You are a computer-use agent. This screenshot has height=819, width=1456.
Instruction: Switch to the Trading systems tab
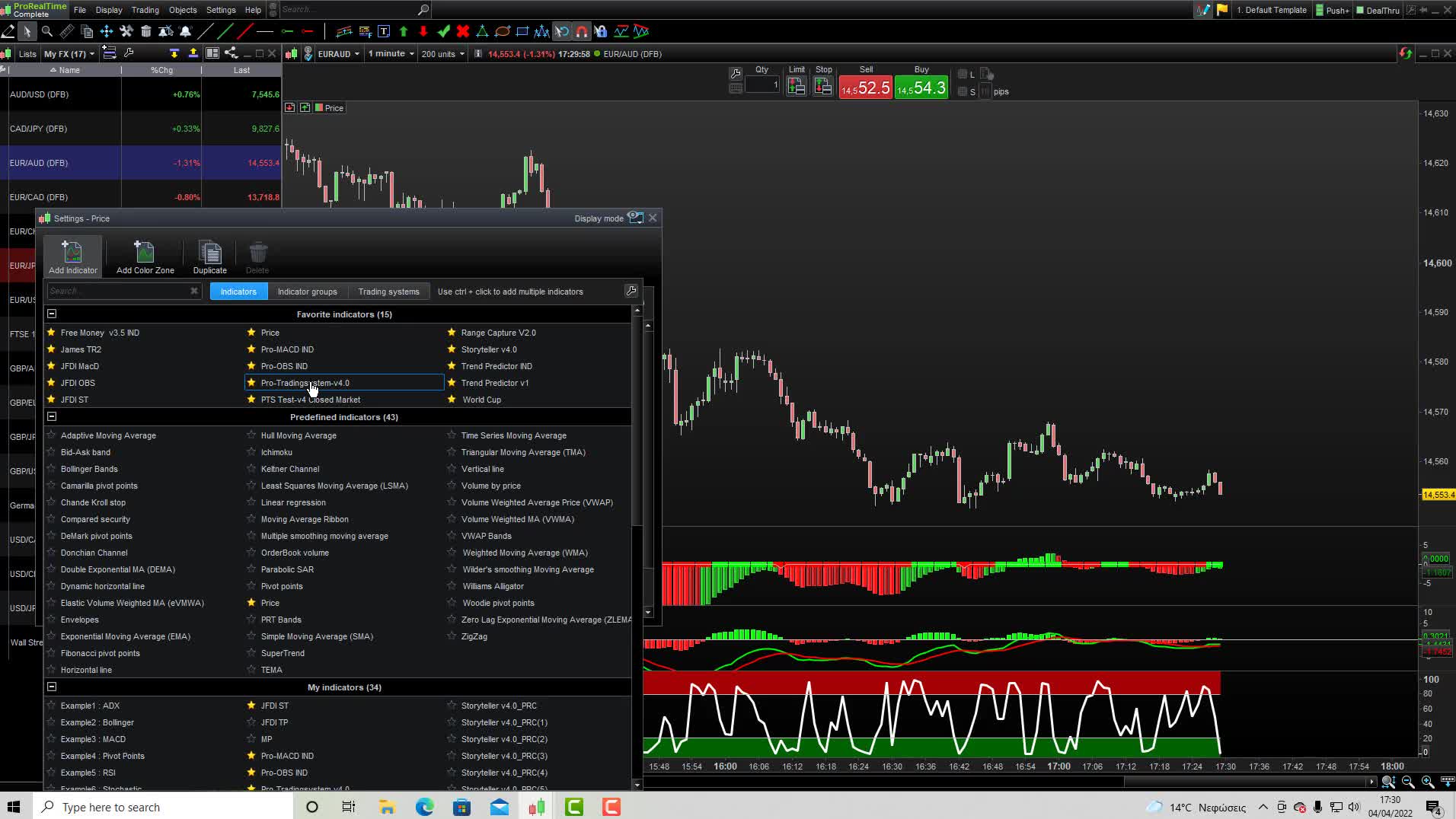(x=388, y=291)
